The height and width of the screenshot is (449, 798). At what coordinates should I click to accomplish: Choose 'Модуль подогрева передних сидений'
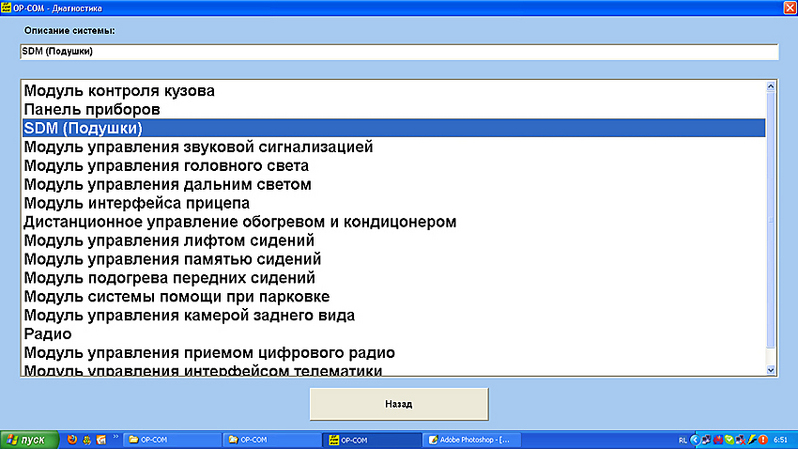[394, 278]
